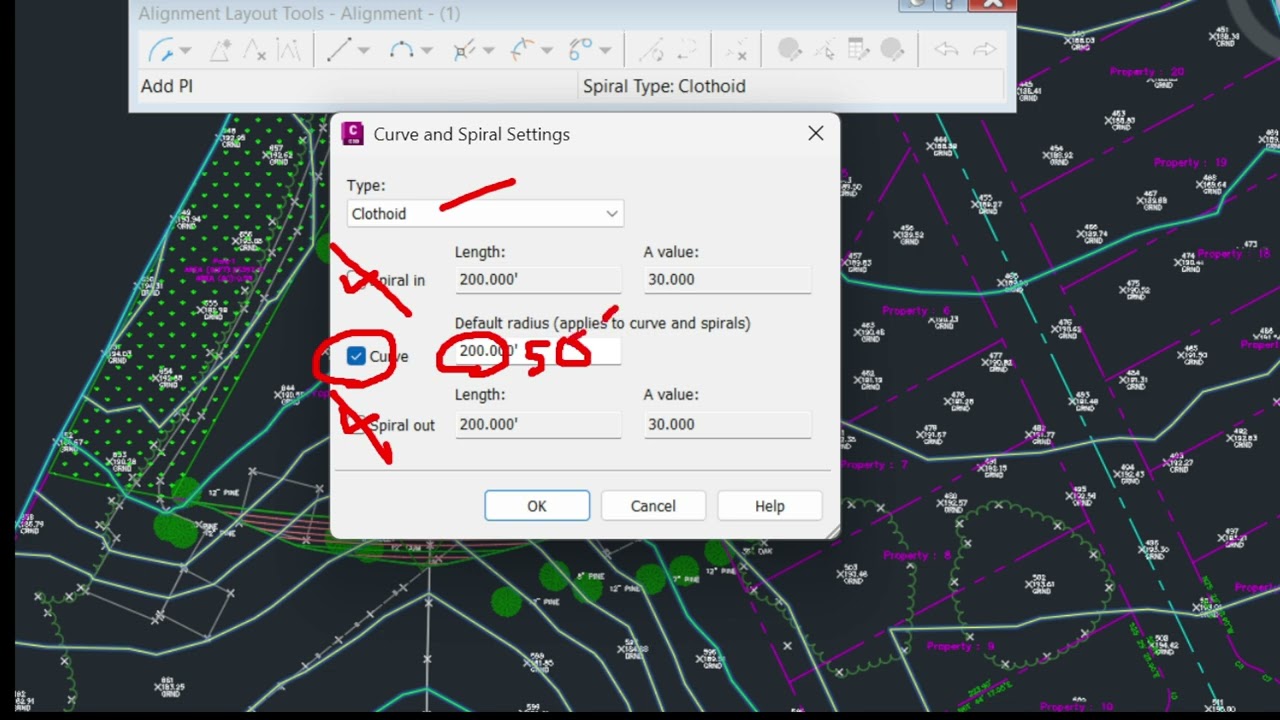This screenshot has height=720, width=1280.
Task: Click the Cancel button
Action: (x=653, y=506)
